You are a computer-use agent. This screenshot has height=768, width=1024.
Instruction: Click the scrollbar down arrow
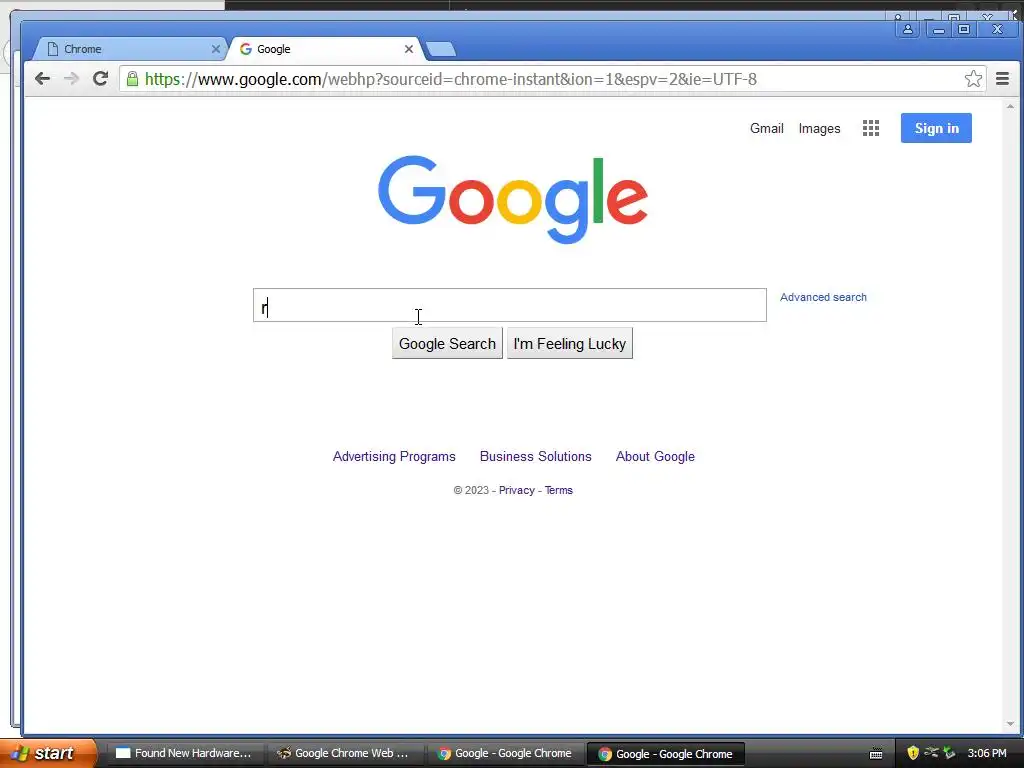[1010, 724]
